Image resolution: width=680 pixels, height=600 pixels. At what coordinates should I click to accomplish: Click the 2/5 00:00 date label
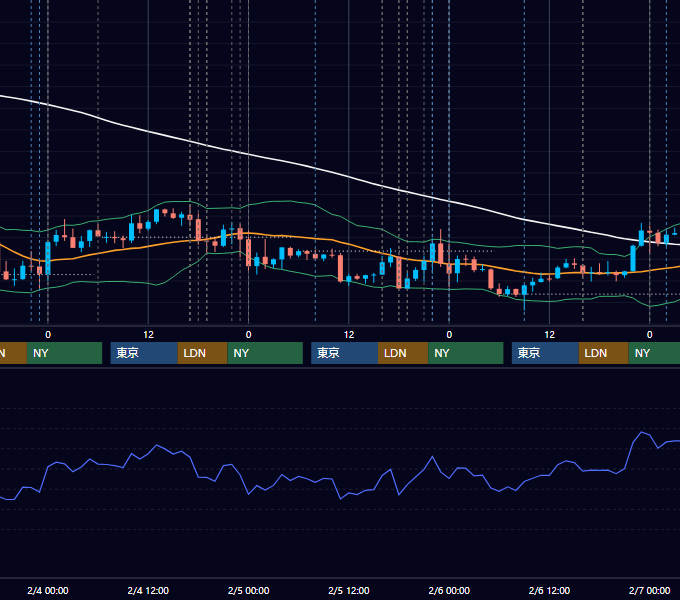coord(248,590)
